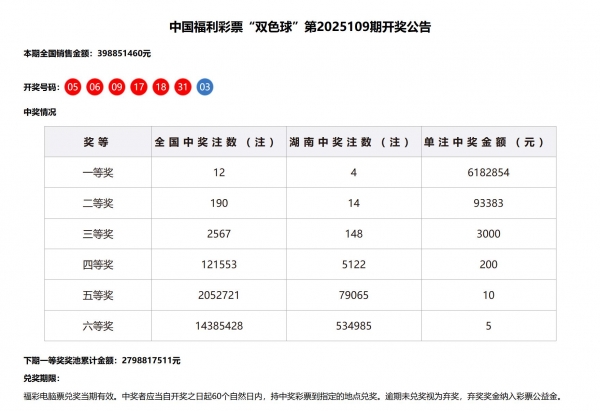Select the 五等奖 row label
This screenshot has width=600, height=411.
pyautogui.click(x=98, y=295)
